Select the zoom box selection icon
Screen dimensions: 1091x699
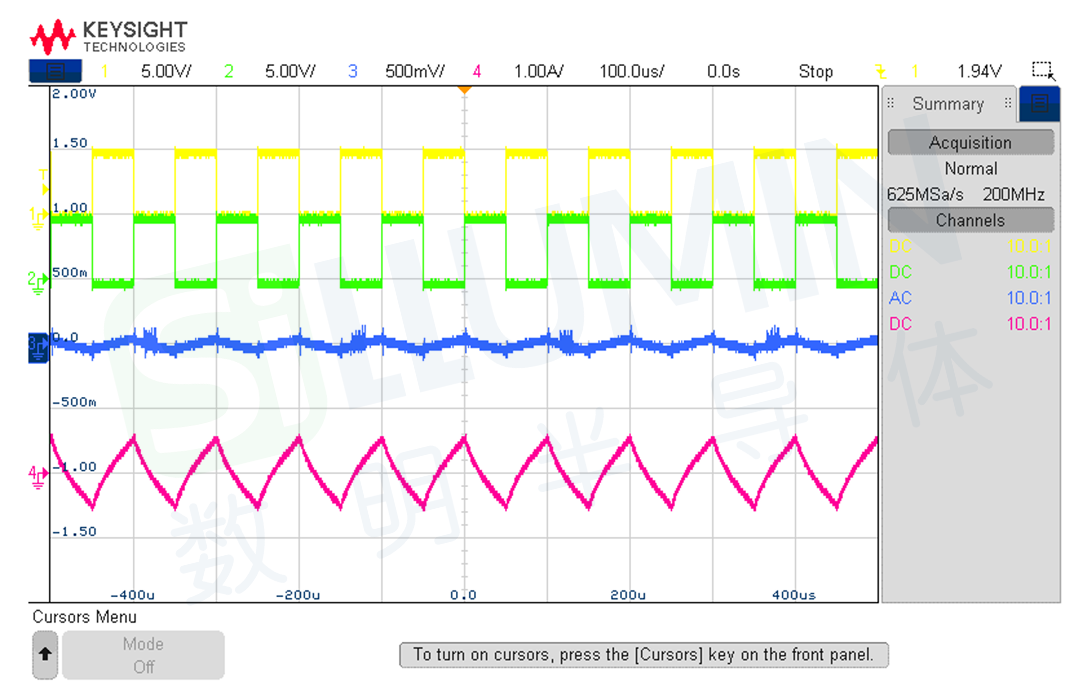click(x=1043, y=71)
